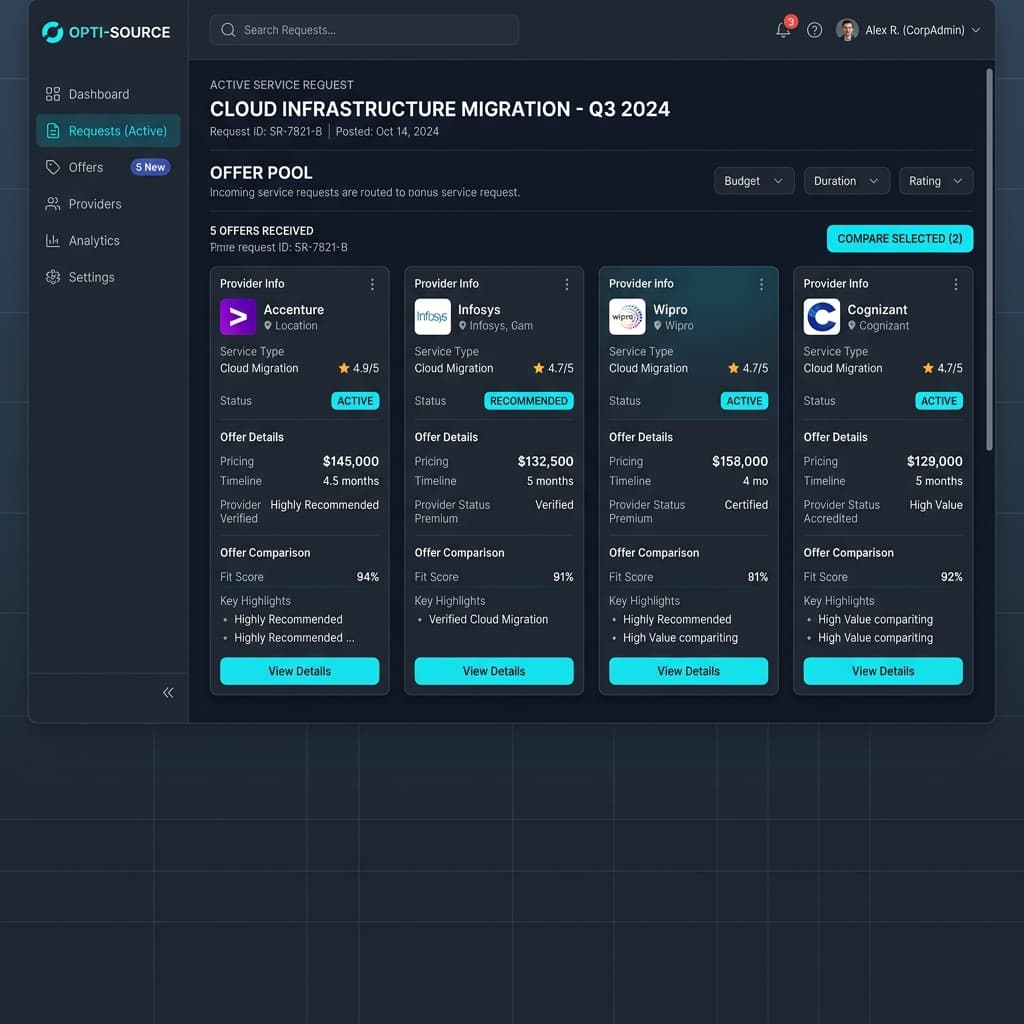Click Infosys price $132,500

pos(545,461)
